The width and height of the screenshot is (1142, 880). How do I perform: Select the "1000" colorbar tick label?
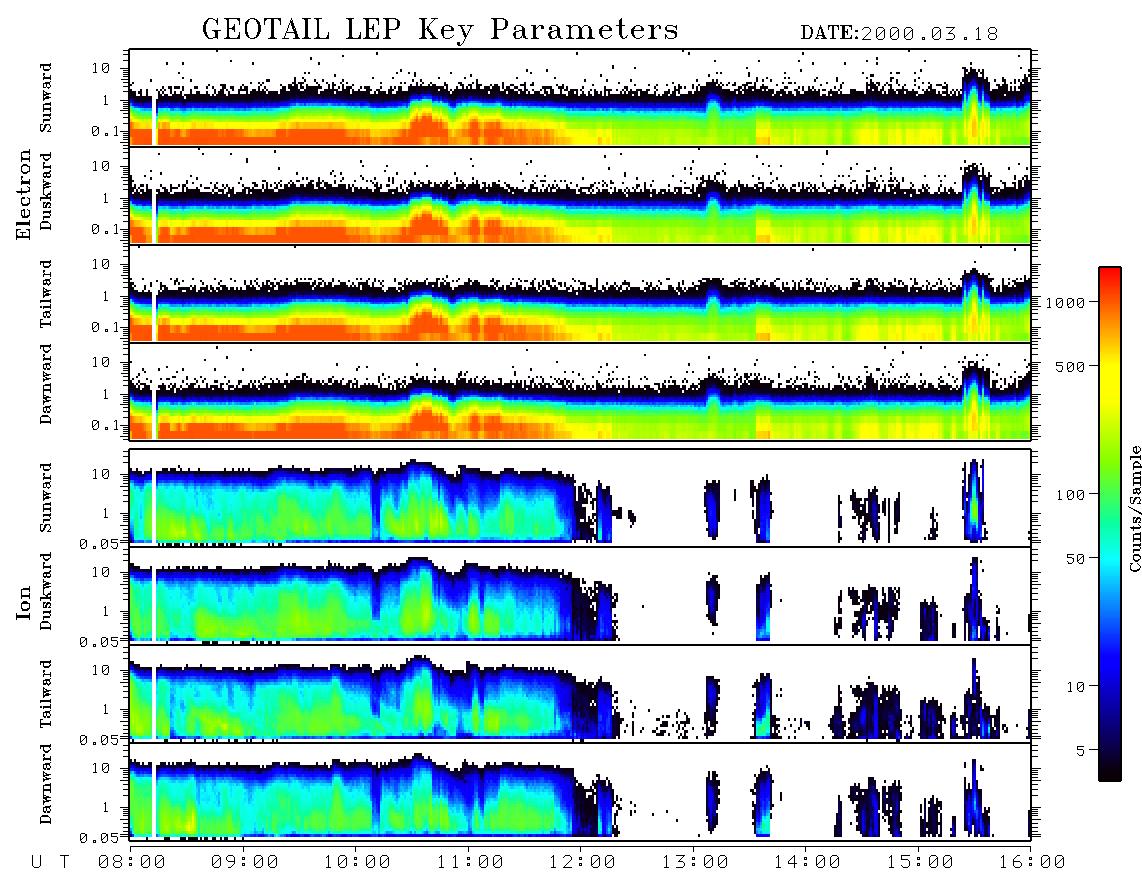[1066, 302]
